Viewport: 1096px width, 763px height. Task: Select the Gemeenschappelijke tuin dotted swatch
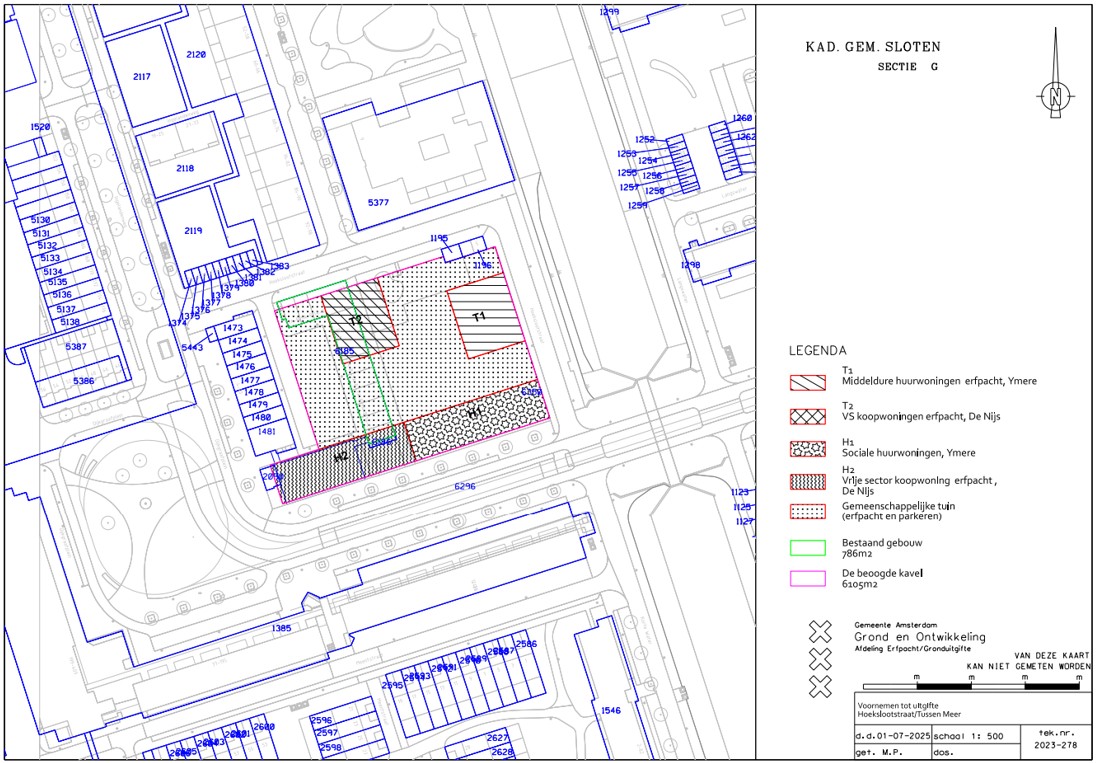coord(807,512)
